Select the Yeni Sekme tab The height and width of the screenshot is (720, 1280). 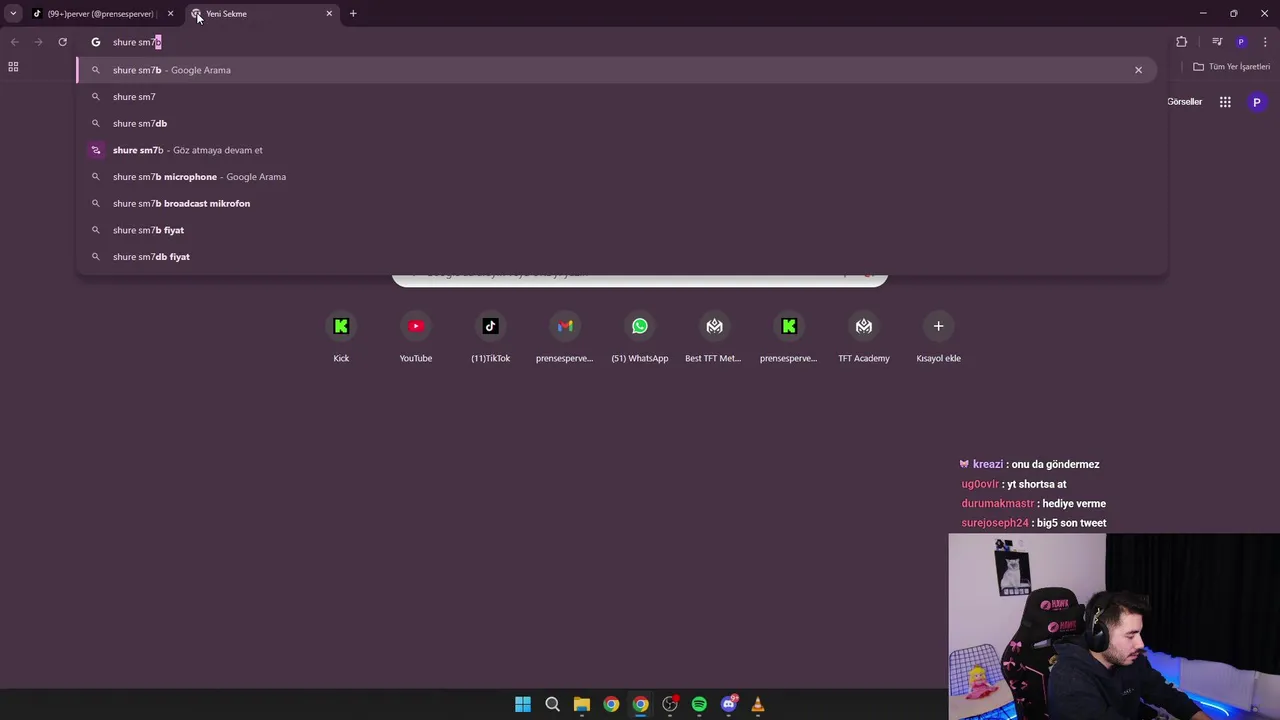262,14
